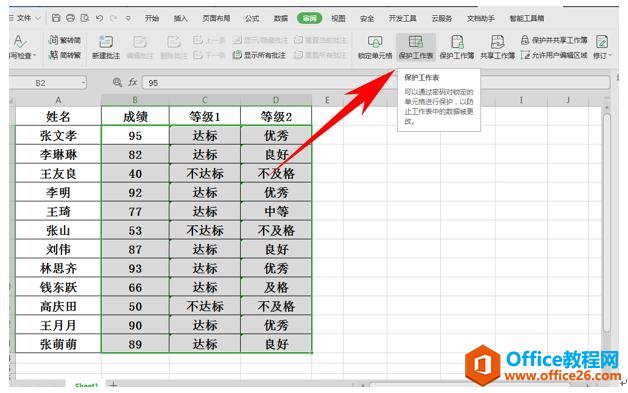Select column A header
Image resolution: width=628 pixels, height=393 pixels.
click(58, 100)
